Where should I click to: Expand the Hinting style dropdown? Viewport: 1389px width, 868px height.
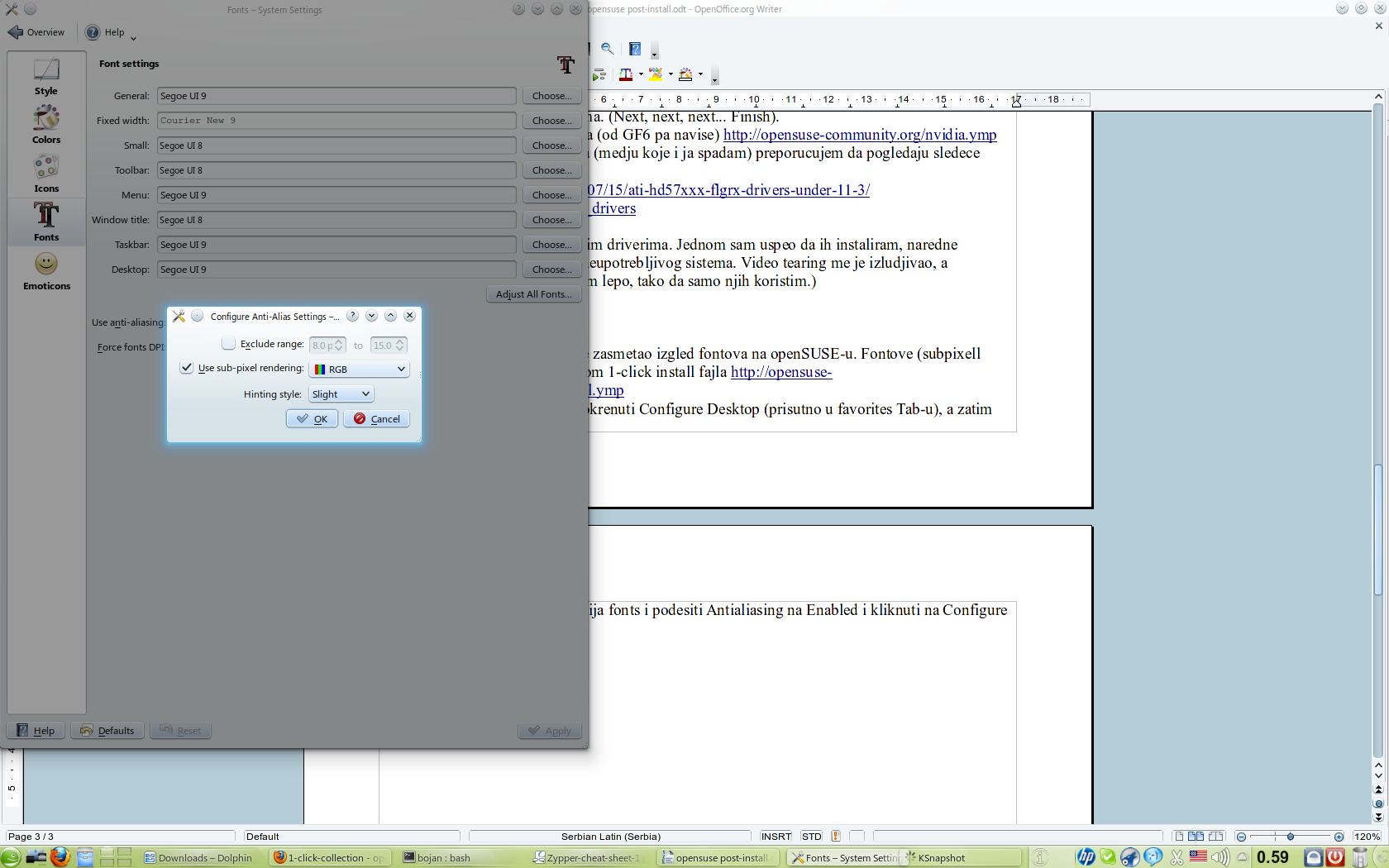coord(341,394)
